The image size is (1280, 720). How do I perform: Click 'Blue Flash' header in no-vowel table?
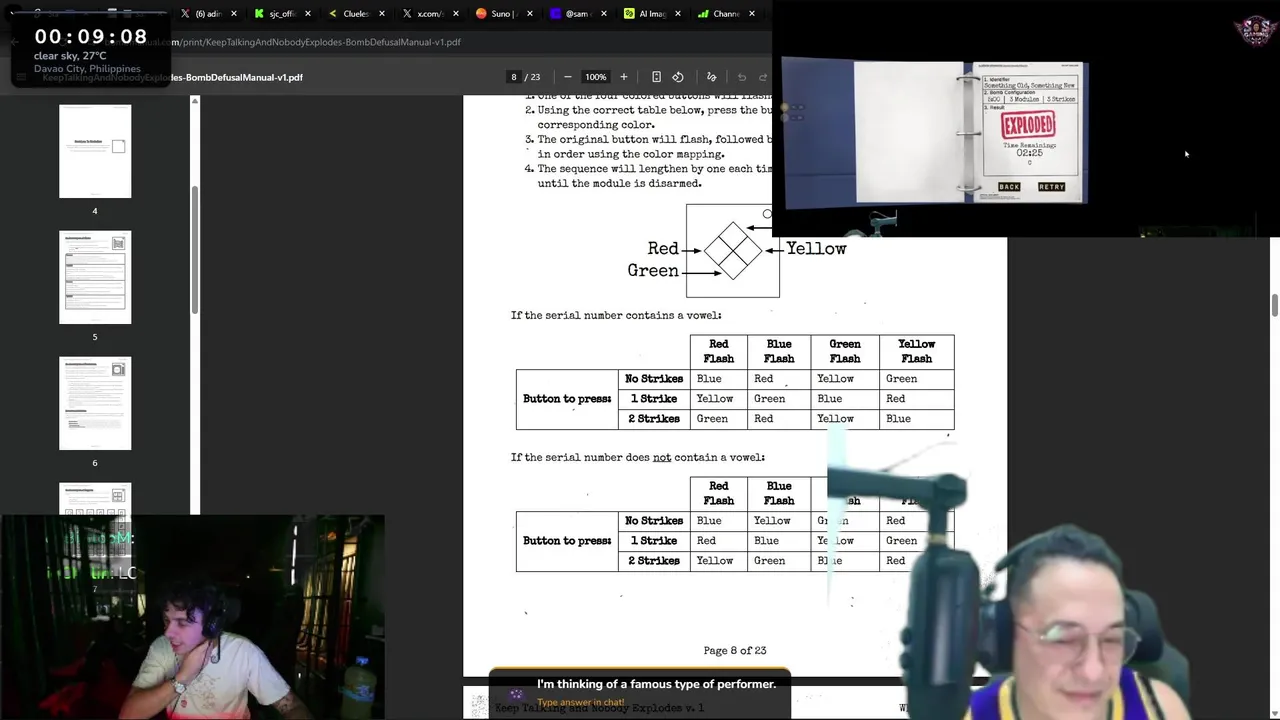[x=779, y=493]
